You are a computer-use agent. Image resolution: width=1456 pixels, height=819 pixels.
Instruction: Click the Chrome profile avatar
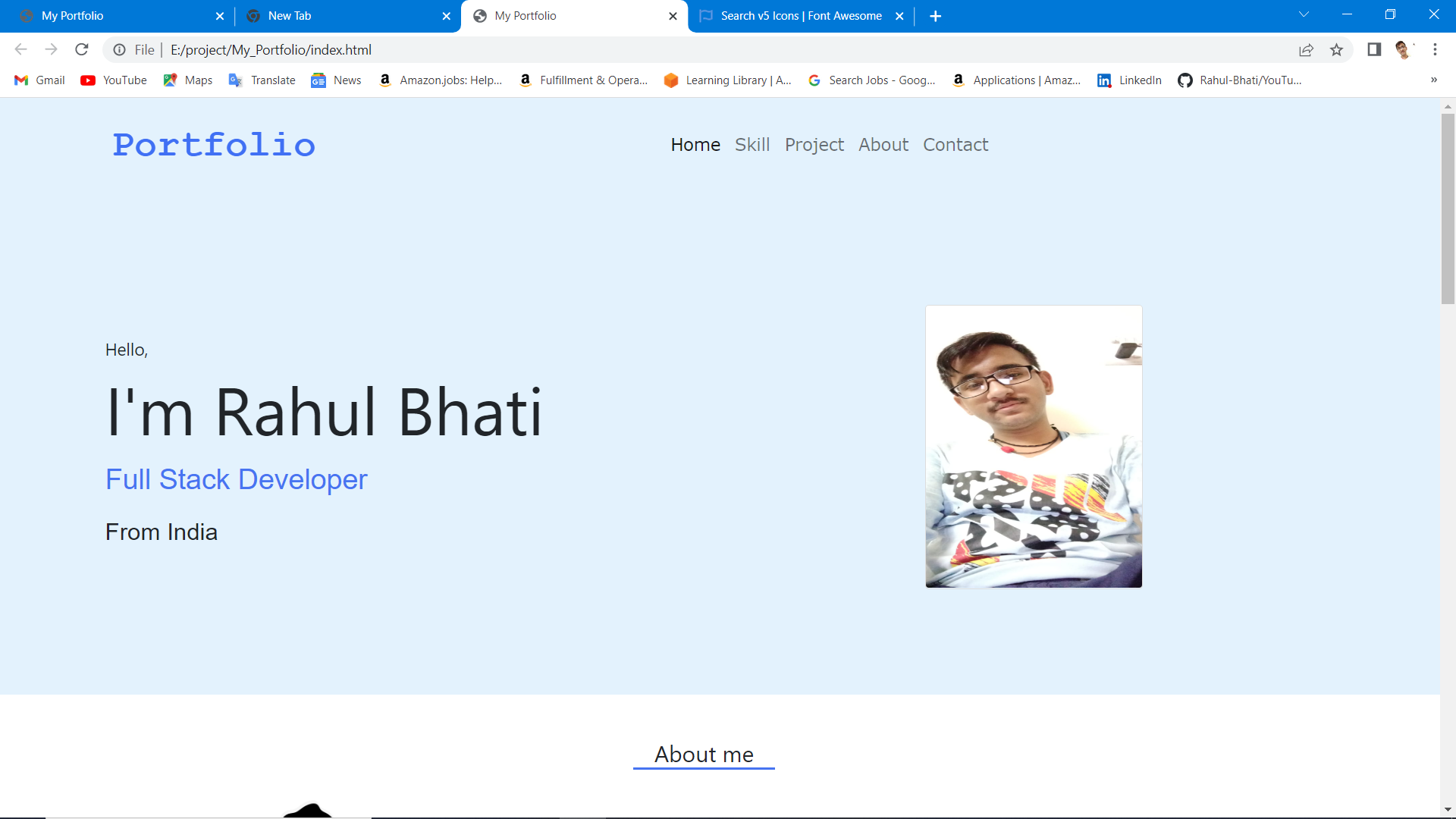1404,49
